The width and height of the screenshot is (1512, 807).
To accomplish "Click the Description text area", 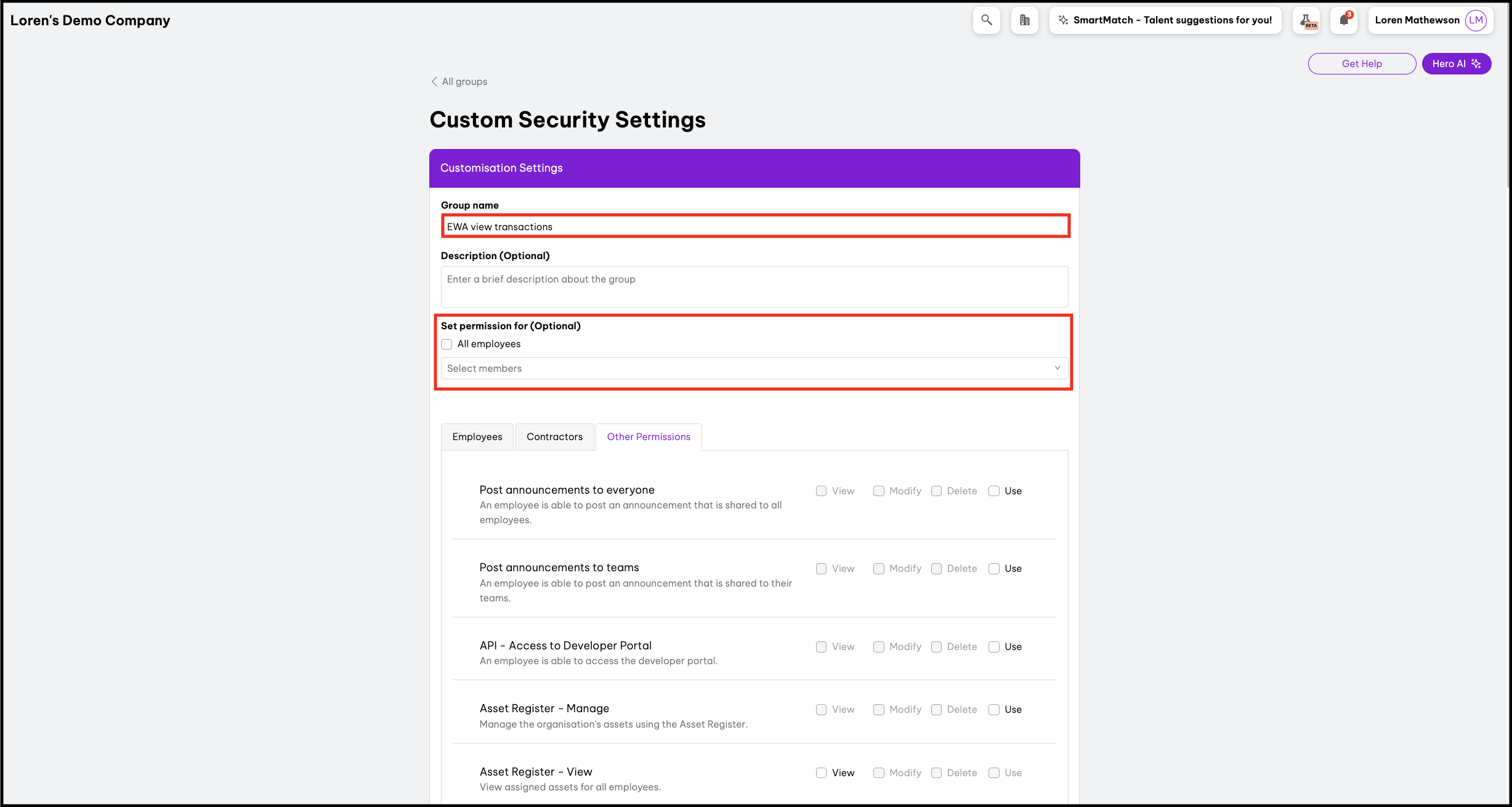I will (754, 286).
